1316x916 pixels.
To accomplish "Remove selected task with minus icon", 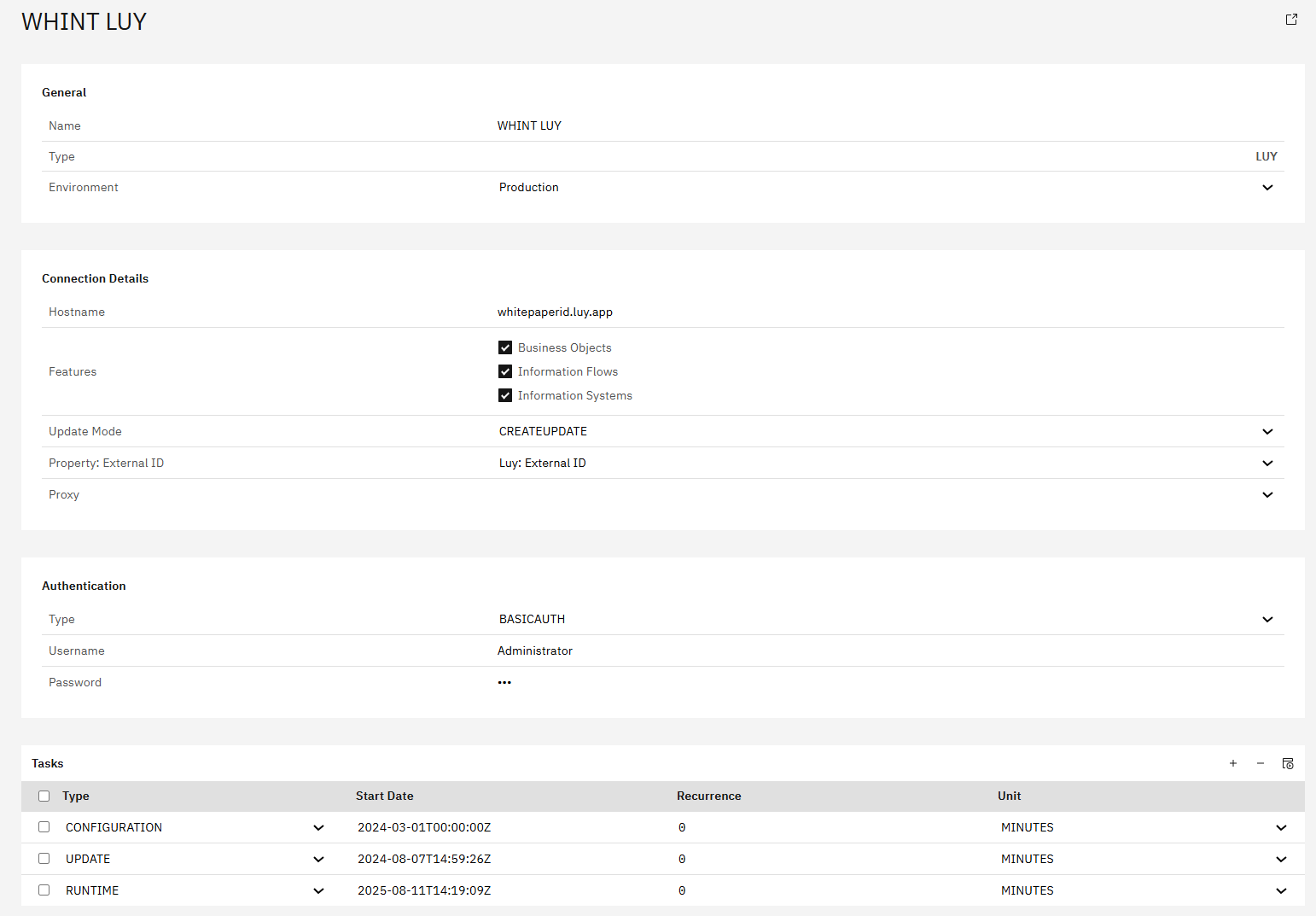I will click(x=1261, y=763).
